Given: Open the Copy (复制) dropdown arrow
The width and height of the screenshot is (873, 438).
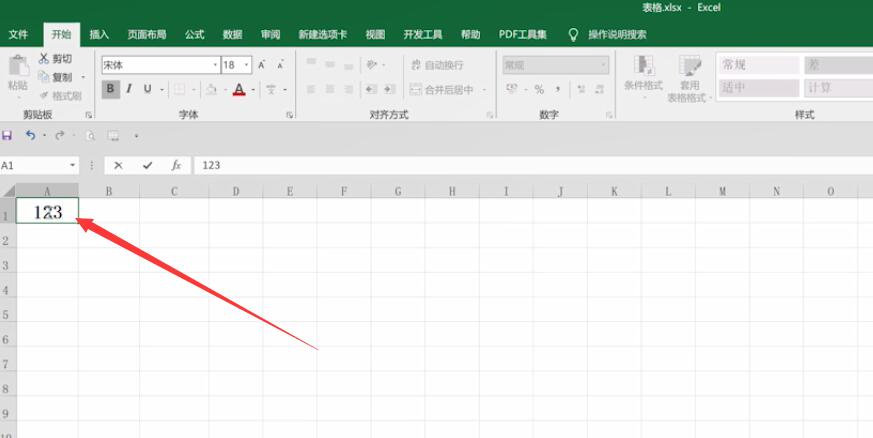Looking at the screenshot, I should point(84,77).
